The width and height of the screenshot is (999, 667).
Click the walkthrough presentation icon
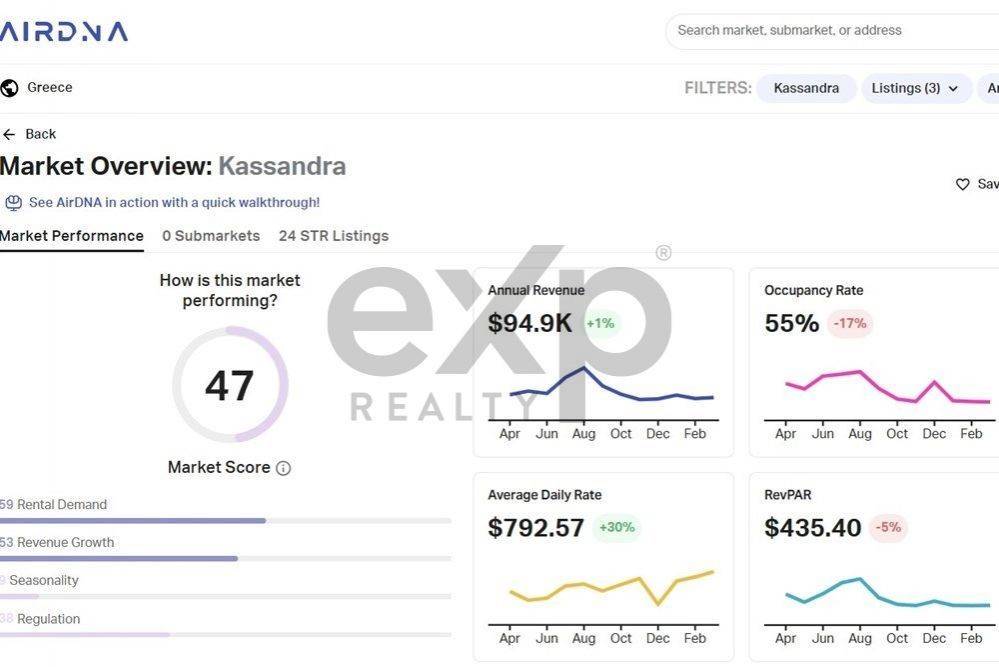[13, 203]
